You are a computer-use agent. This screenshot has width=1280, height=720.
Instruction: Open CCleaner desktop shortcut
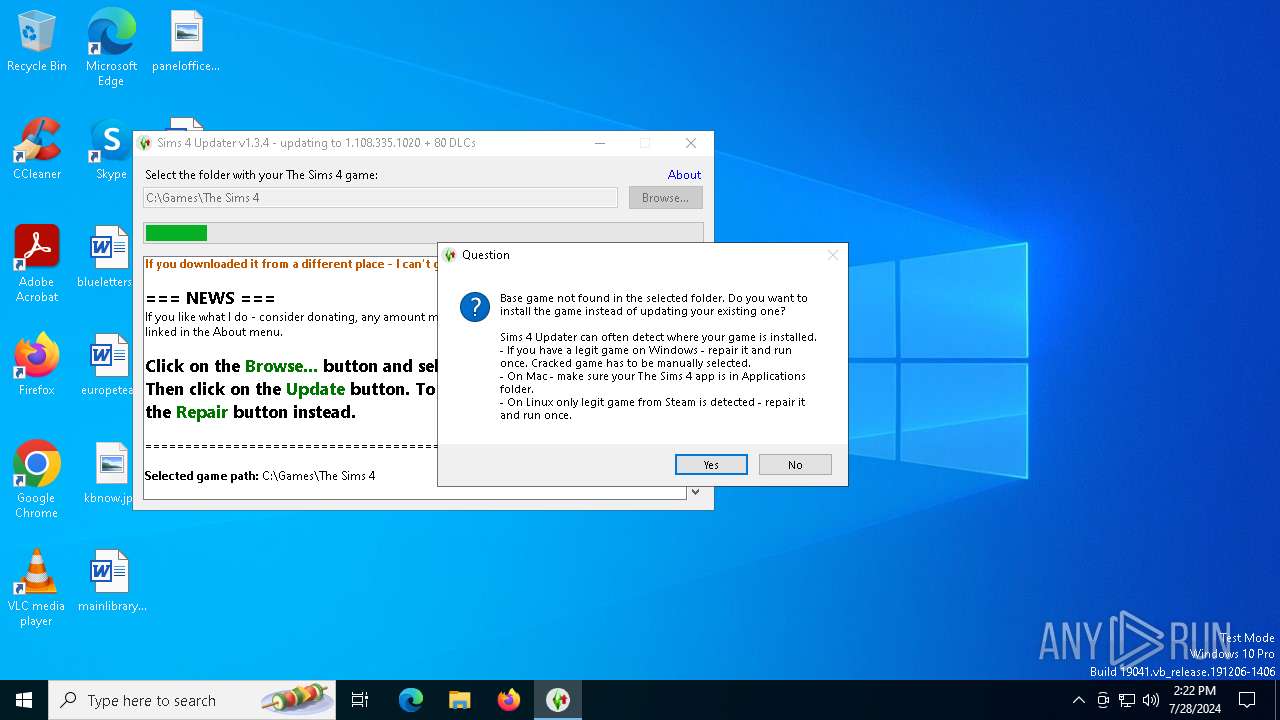[x=37, y=150]
